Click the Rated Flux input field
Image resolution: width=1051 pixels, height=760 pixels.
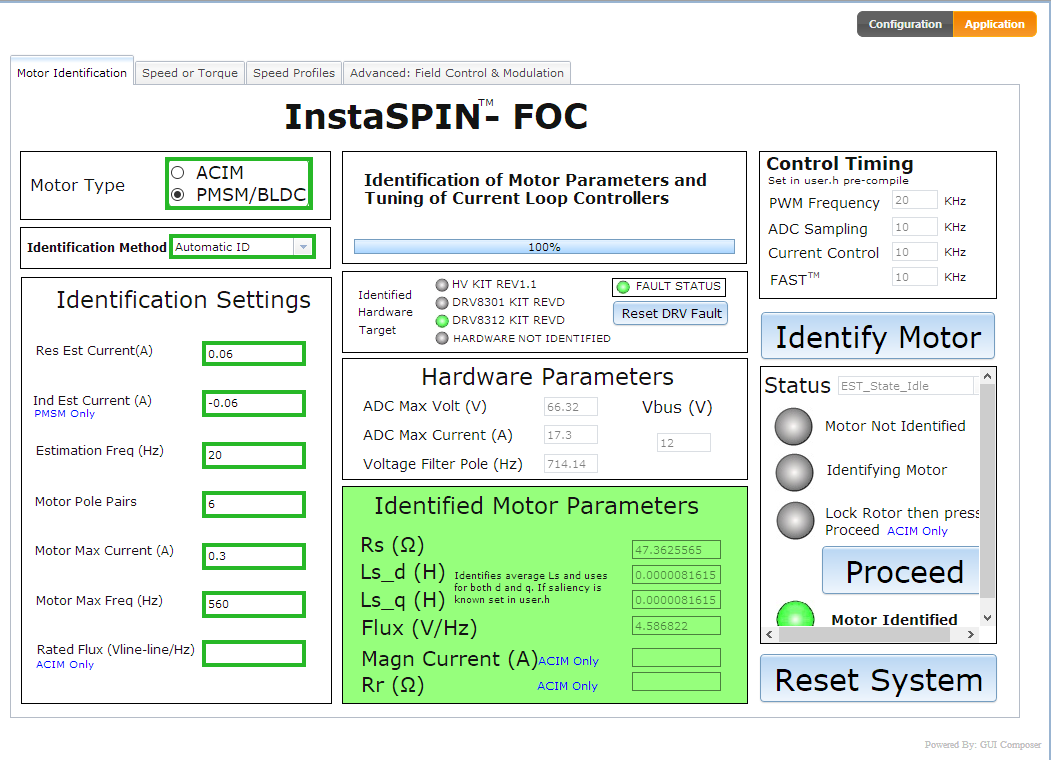(x=254, y=653)
